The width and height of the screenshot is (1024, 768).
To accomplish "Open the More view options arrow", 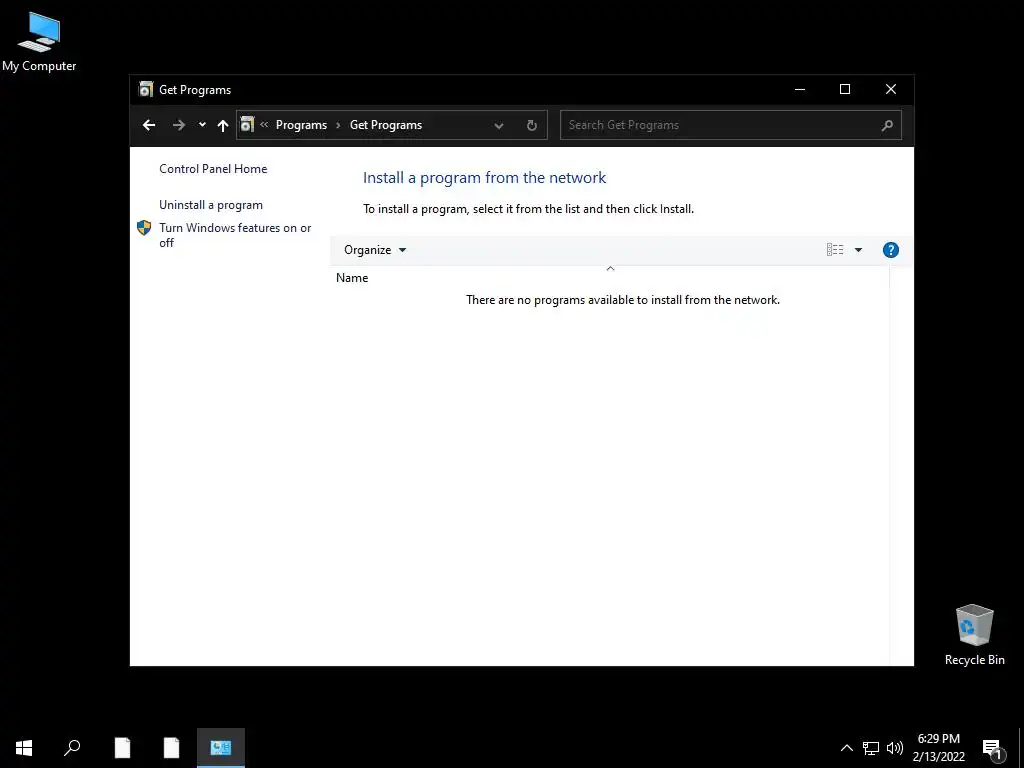I will 859,250.
